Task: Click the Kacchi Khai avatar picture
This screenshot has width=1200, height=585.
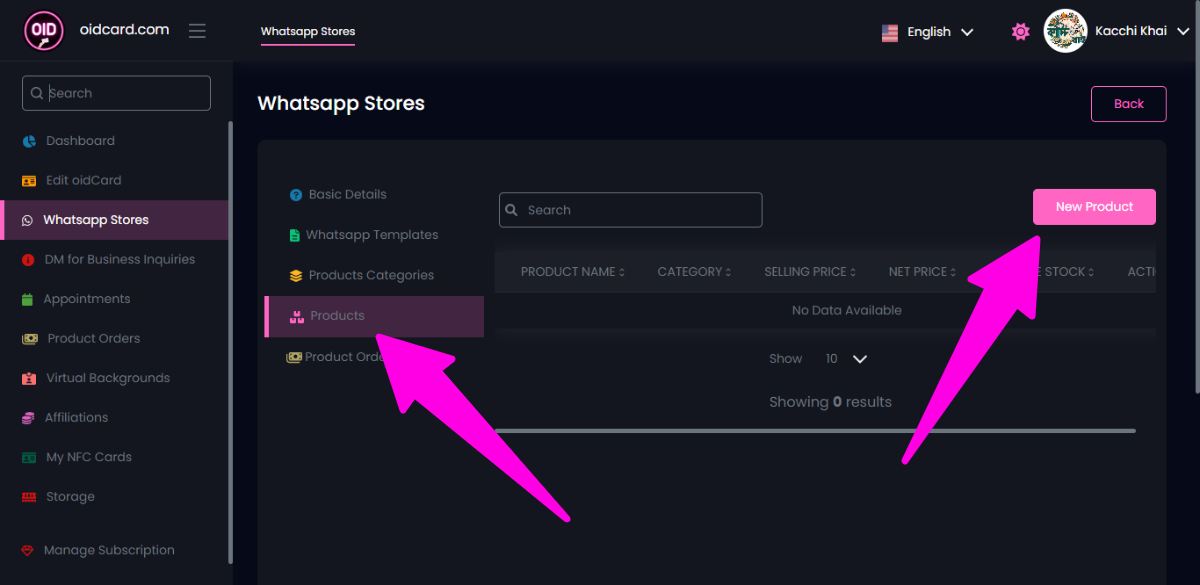Action: tap(1065, 32)
